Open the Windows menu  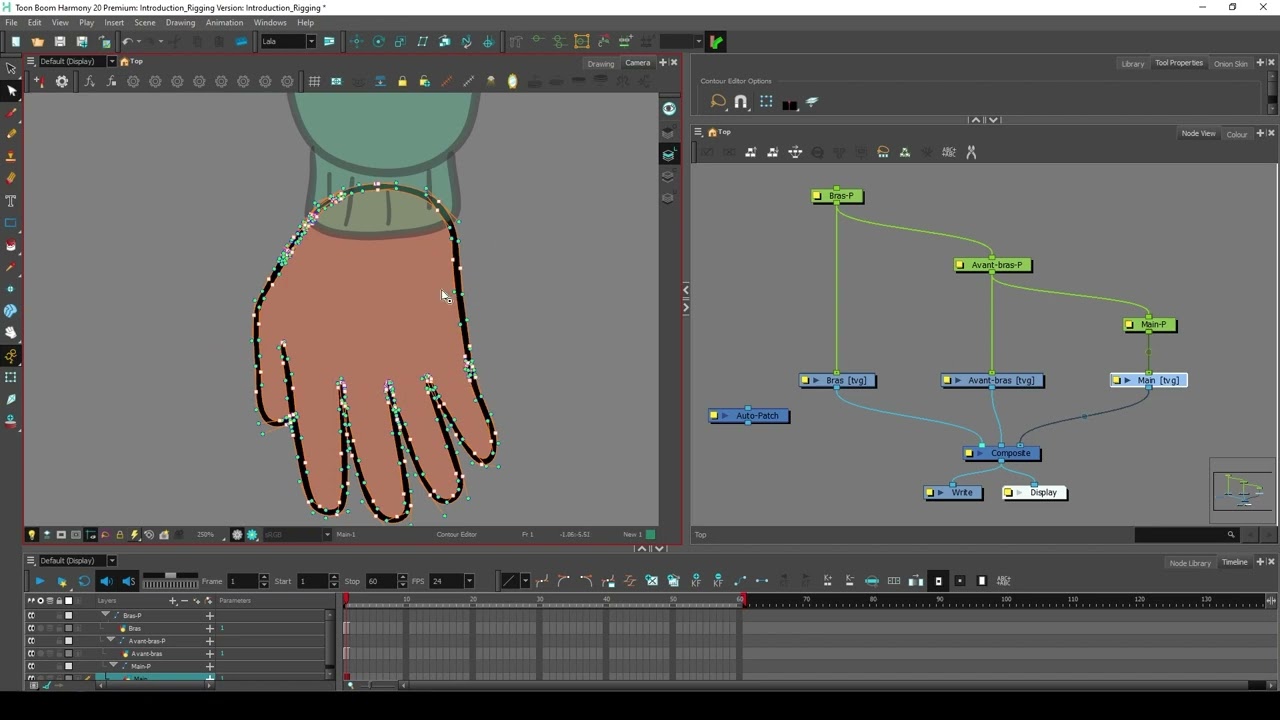pos(270,22)
